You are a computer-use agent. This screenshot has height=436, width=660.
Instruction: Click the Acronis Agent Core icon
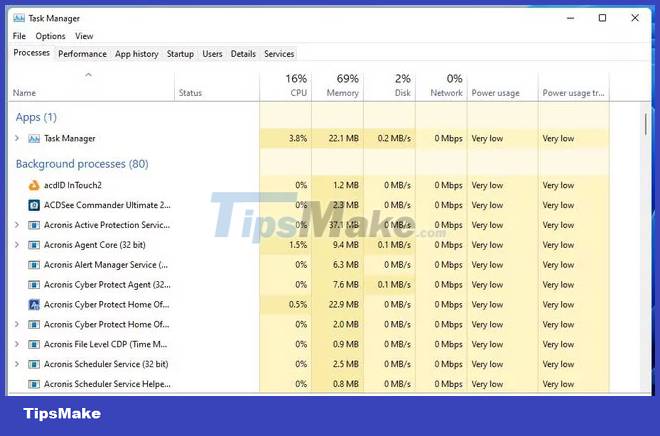click(34, 245)
